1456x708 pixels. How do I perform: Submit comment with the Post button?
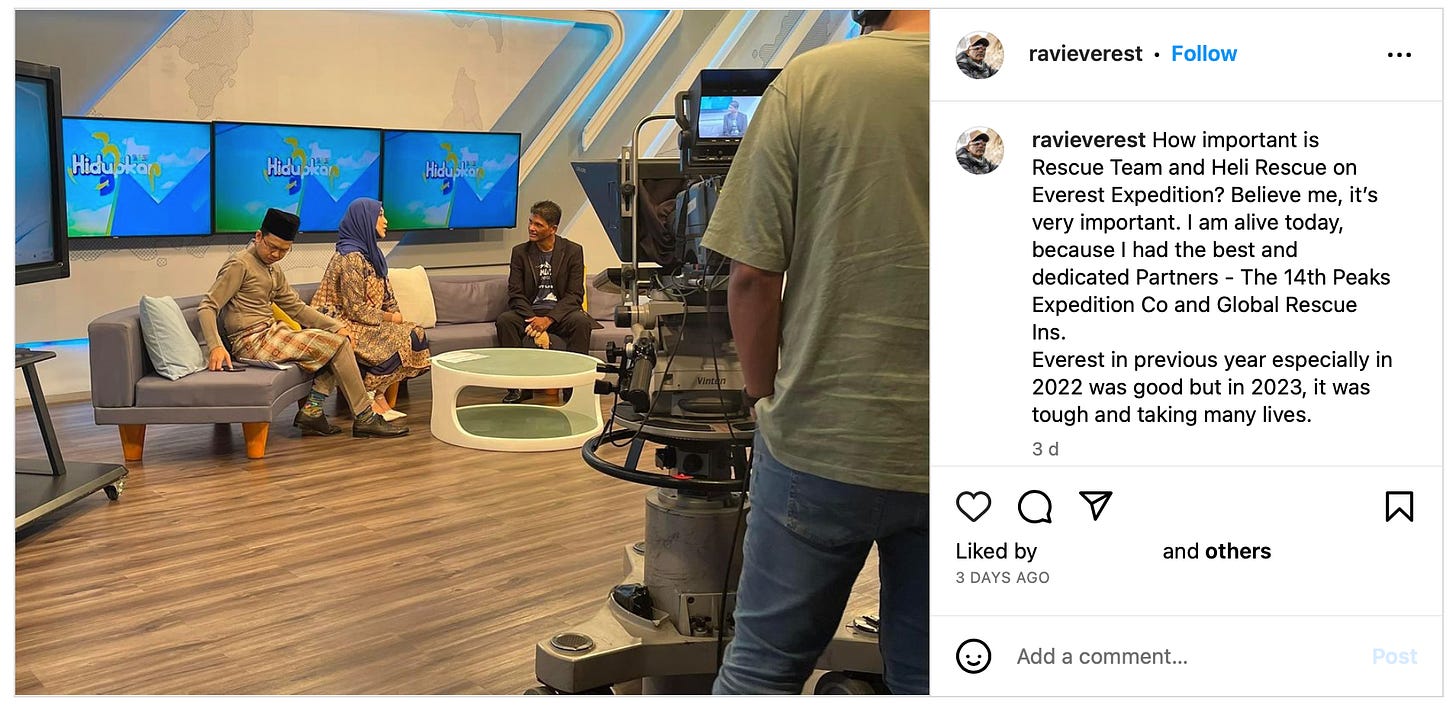(1394, 657)
